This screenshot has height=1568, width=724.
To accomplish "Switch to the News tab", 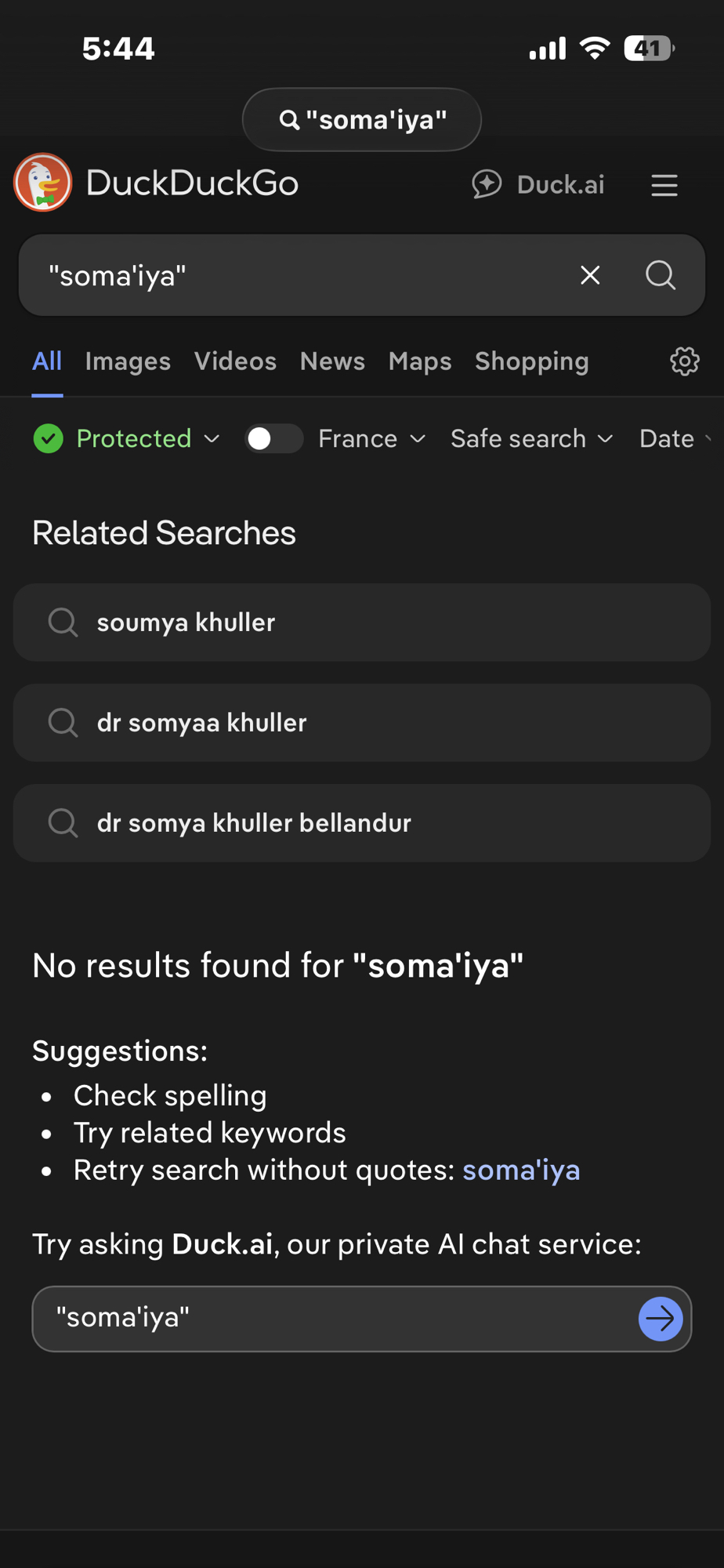I will click(x=332, y=361).
